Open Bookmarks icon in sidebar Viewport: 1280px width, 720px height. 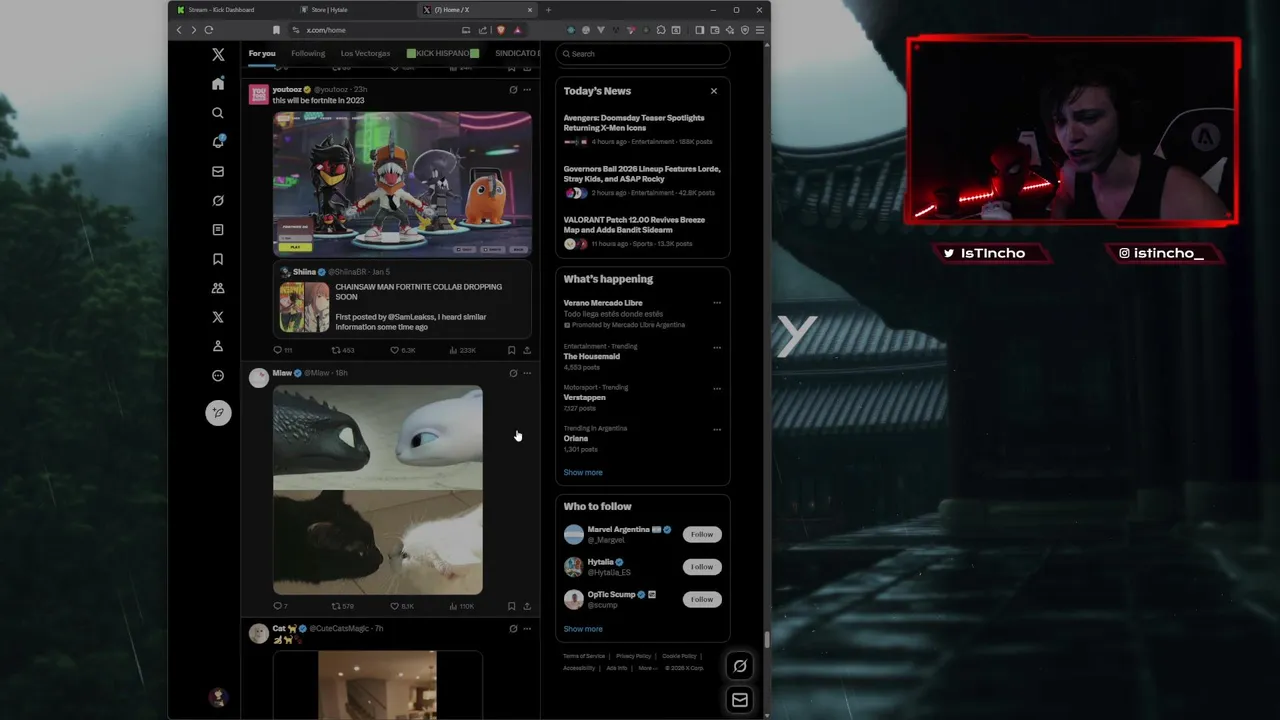218,259
